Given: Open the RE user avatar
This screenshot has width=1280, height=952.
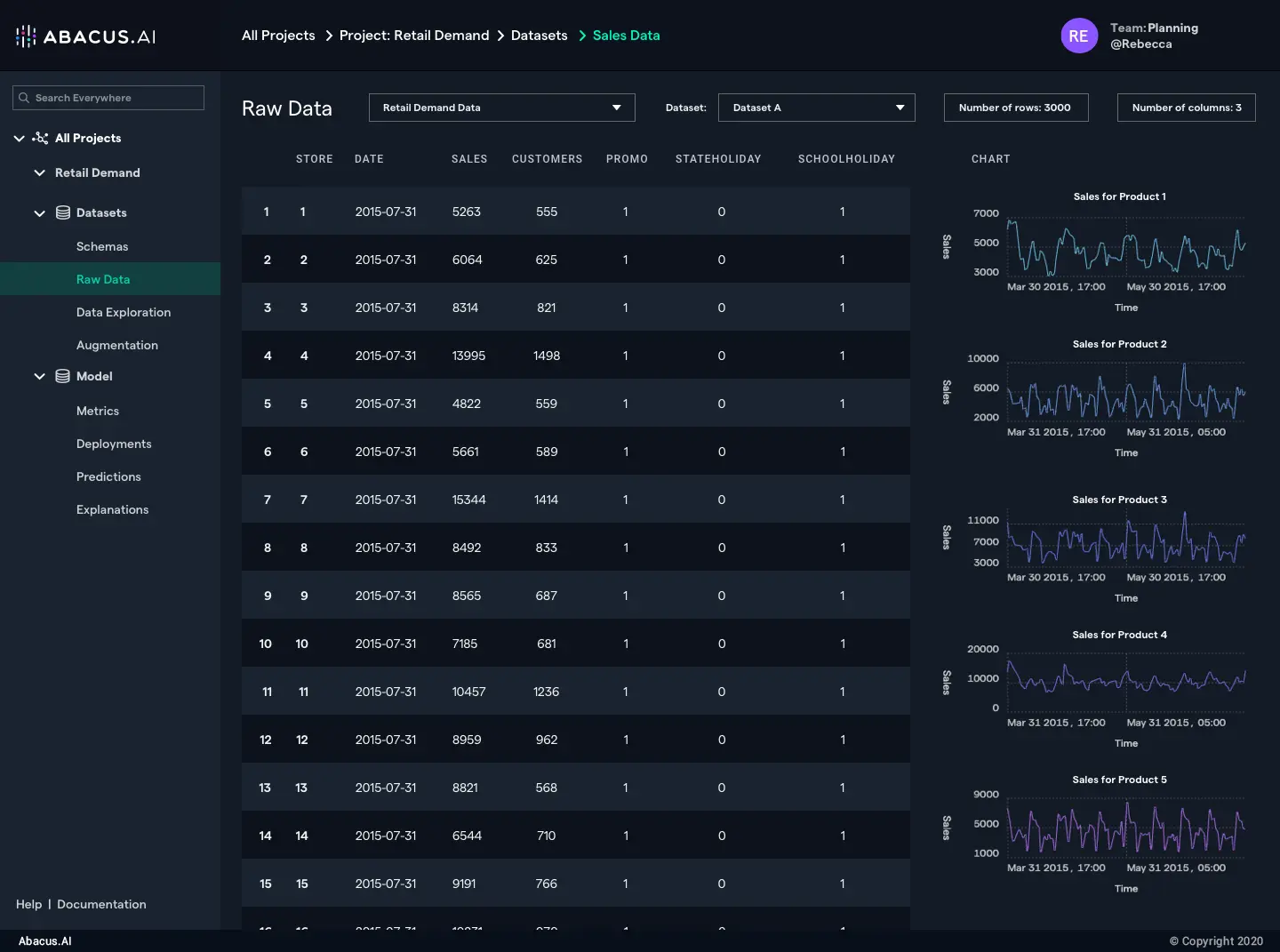Looking at the screenshot, I should (1078, 36).
